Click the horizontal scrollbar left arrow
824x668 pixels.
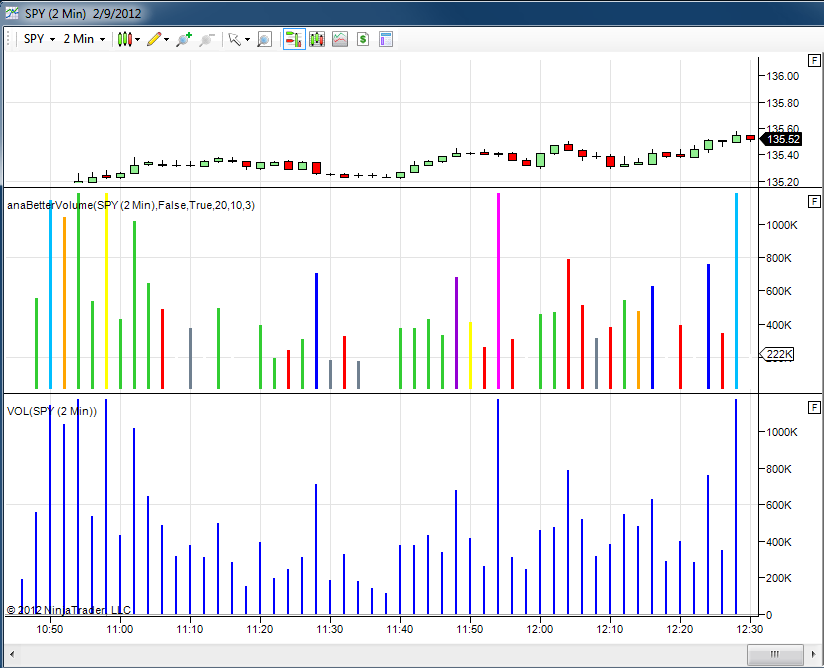click(x=12, y=654)
